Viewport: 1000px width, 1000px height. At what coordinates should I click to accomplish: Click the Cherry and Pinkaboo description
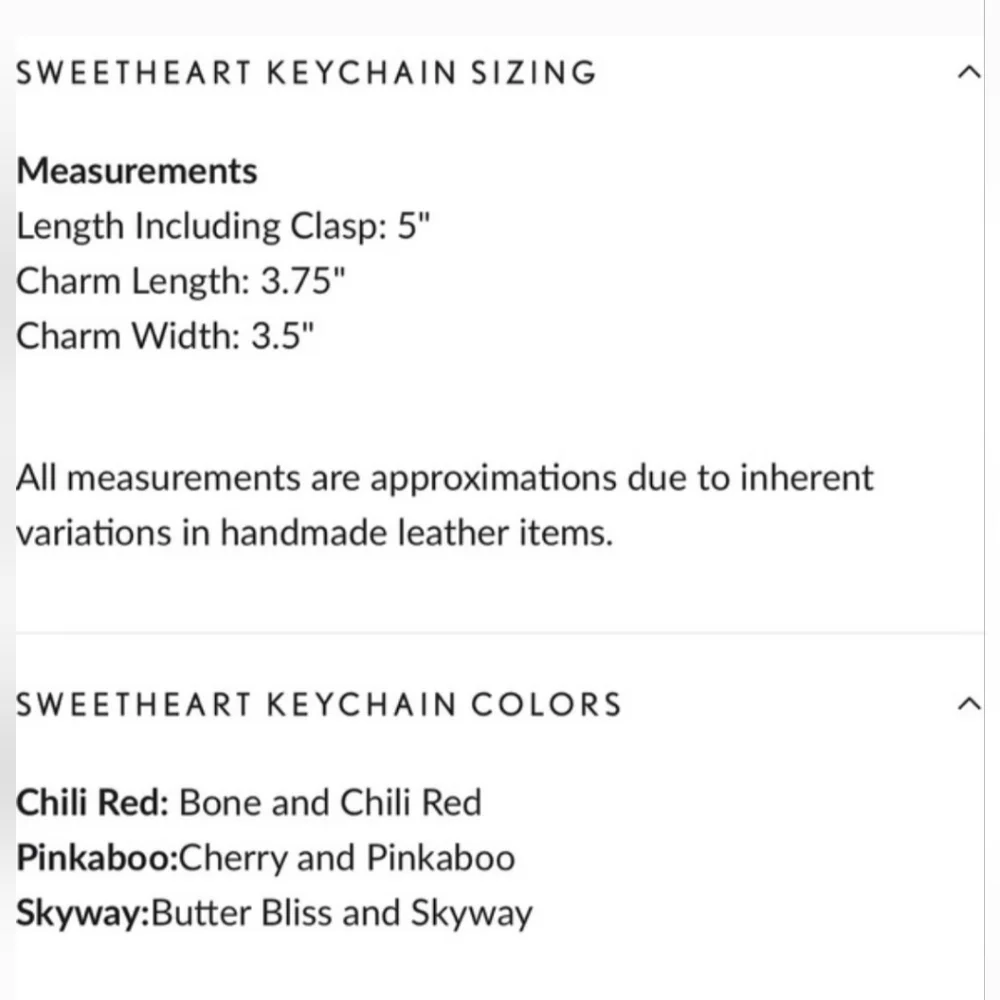pos(347,858)
